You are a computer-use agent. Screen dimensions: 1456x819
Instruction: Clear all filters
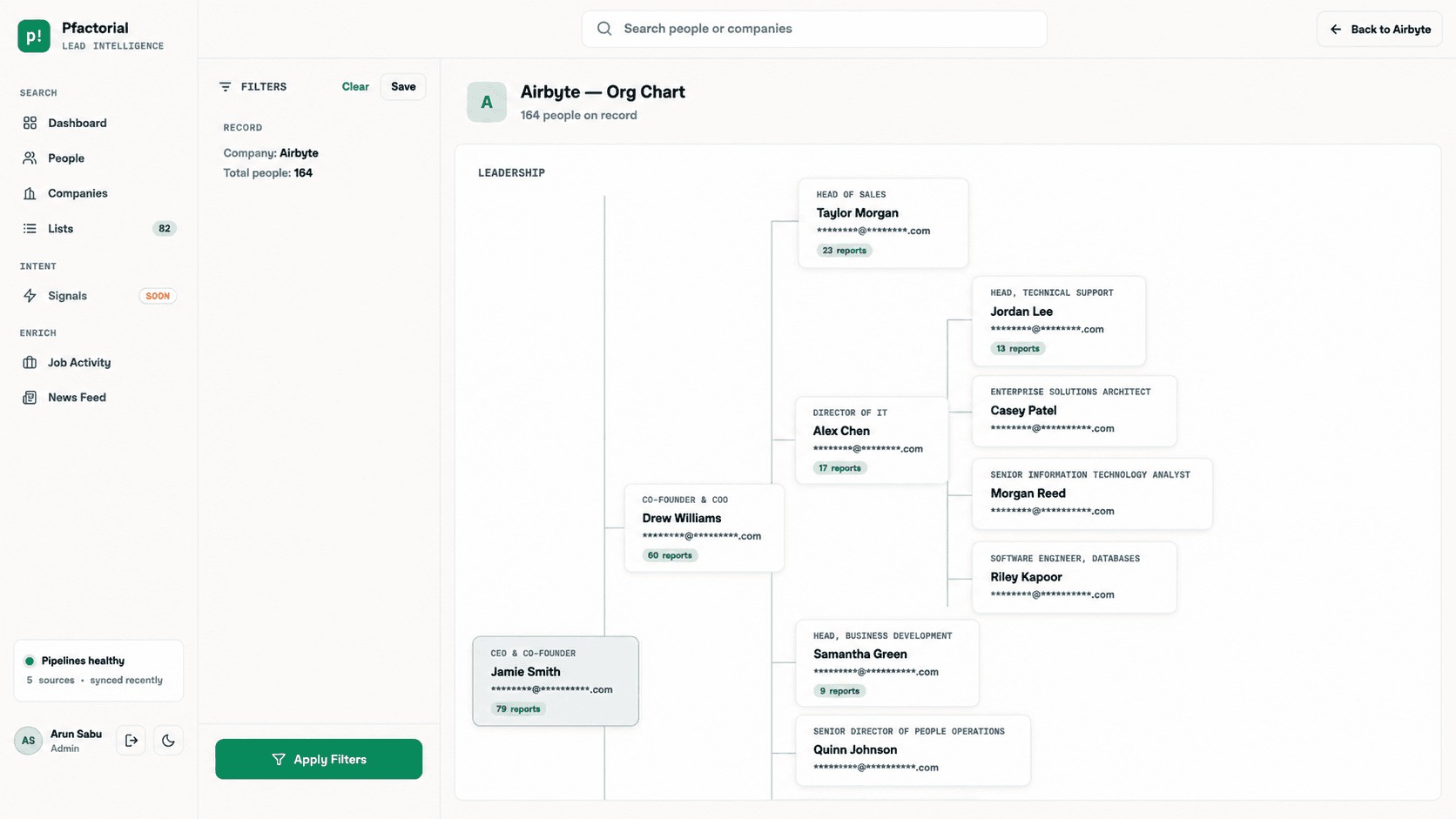click(x=355, y=87)
